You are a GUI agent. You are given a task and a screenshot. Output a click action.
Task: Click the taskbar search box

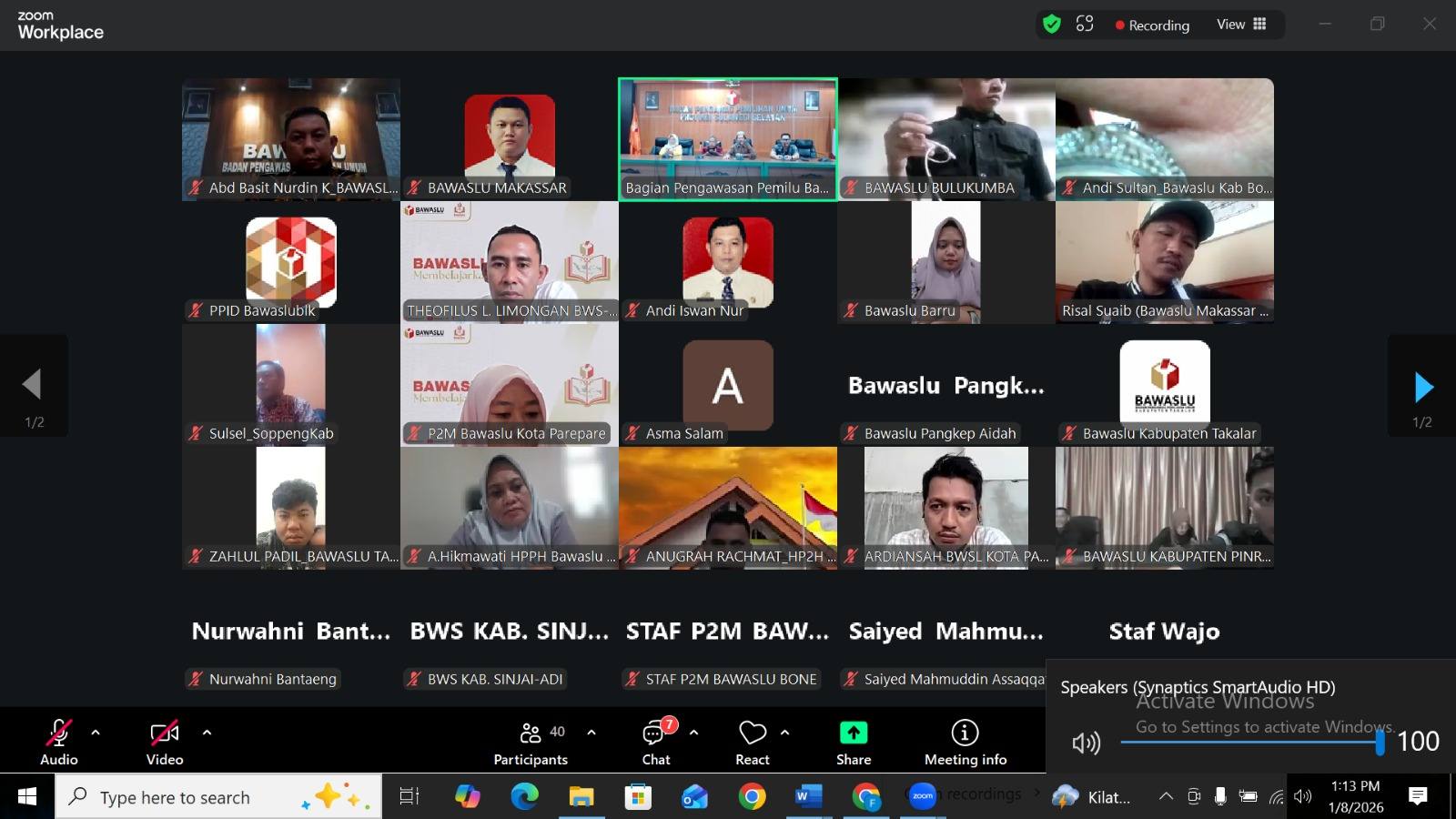click(x=218, y=797)
